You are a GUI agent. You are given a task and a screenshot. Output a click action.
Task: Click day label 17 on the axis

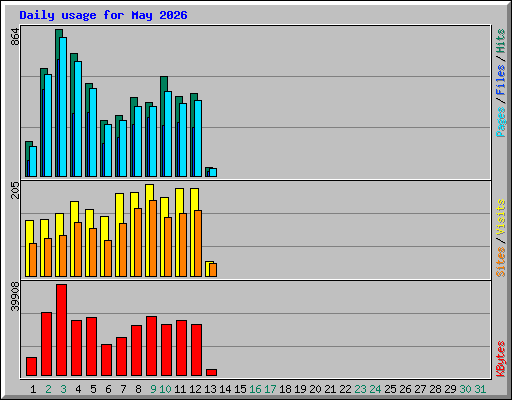270,389
